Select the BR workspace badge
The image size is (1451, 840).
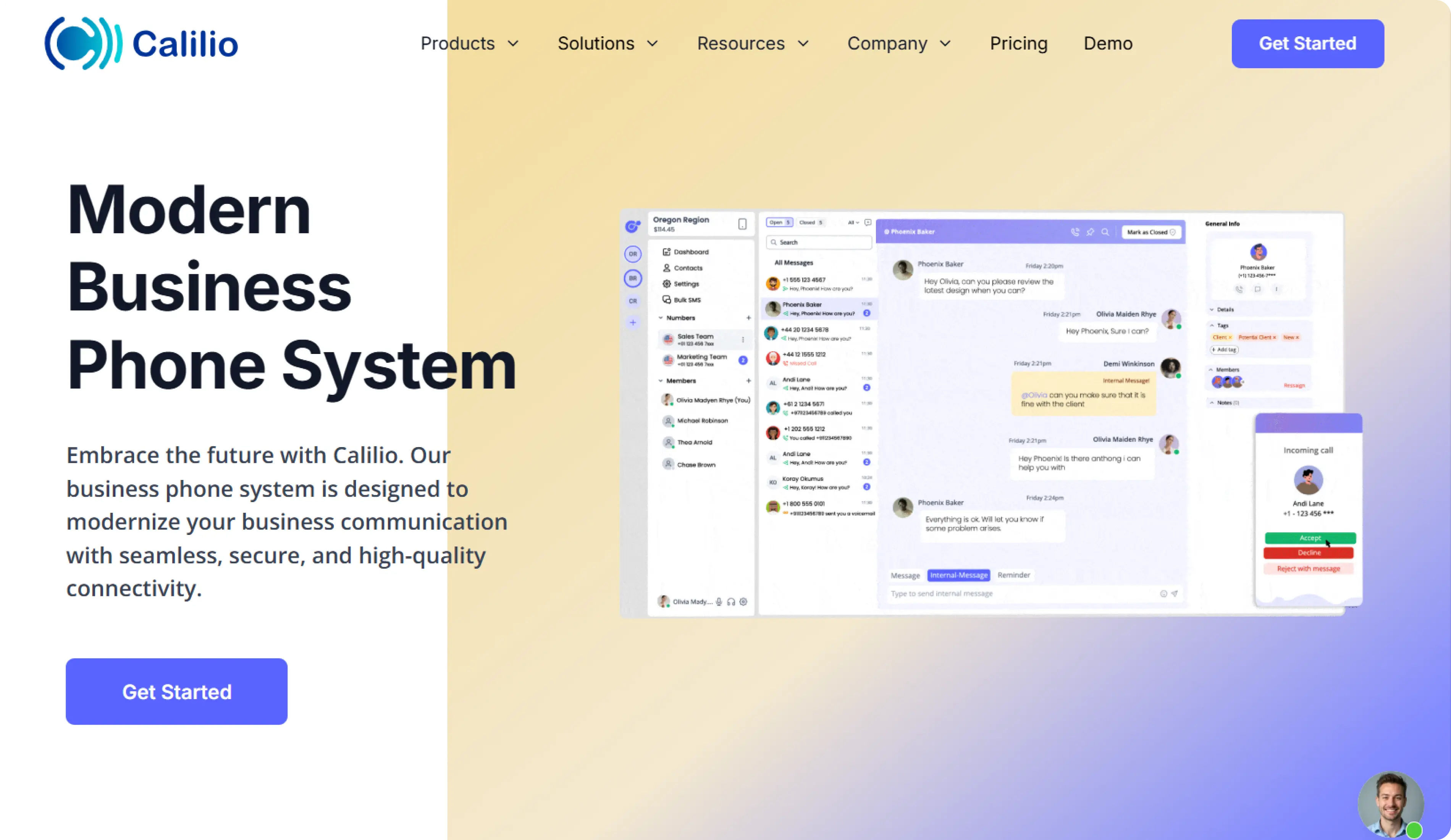coord(633,279)
